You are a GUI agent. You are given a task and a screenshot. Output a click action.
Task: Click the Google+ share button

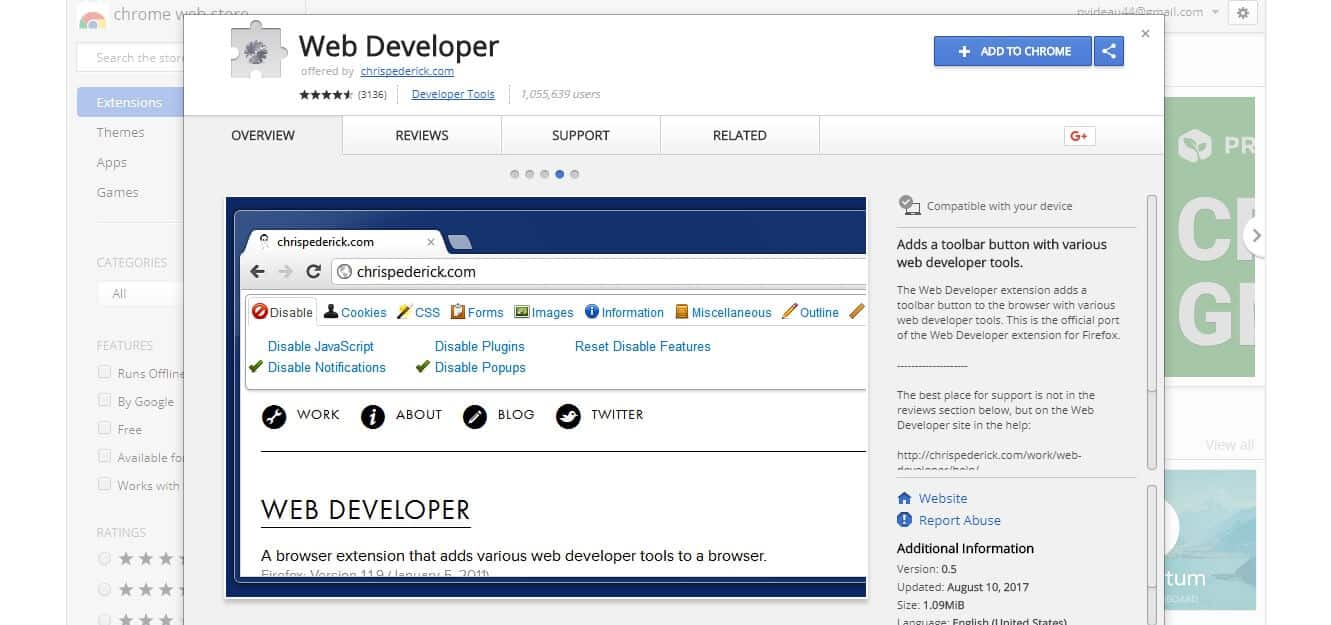pos(1079,136)
